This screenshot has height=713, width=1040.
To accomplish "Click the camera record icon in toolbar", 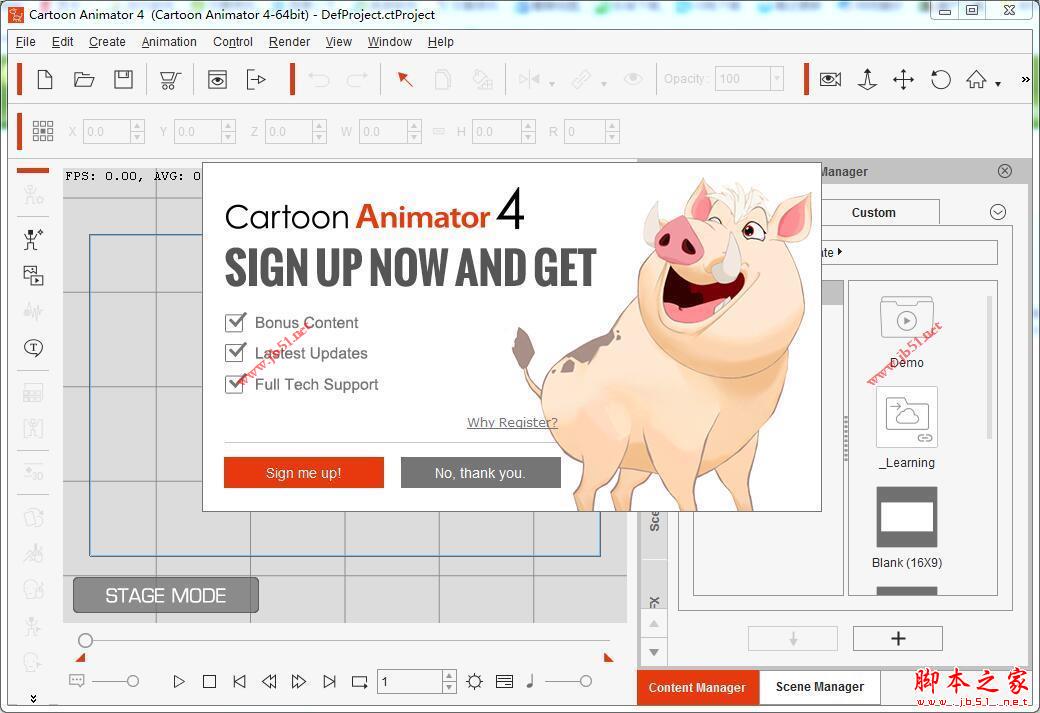I will [830, 80].
